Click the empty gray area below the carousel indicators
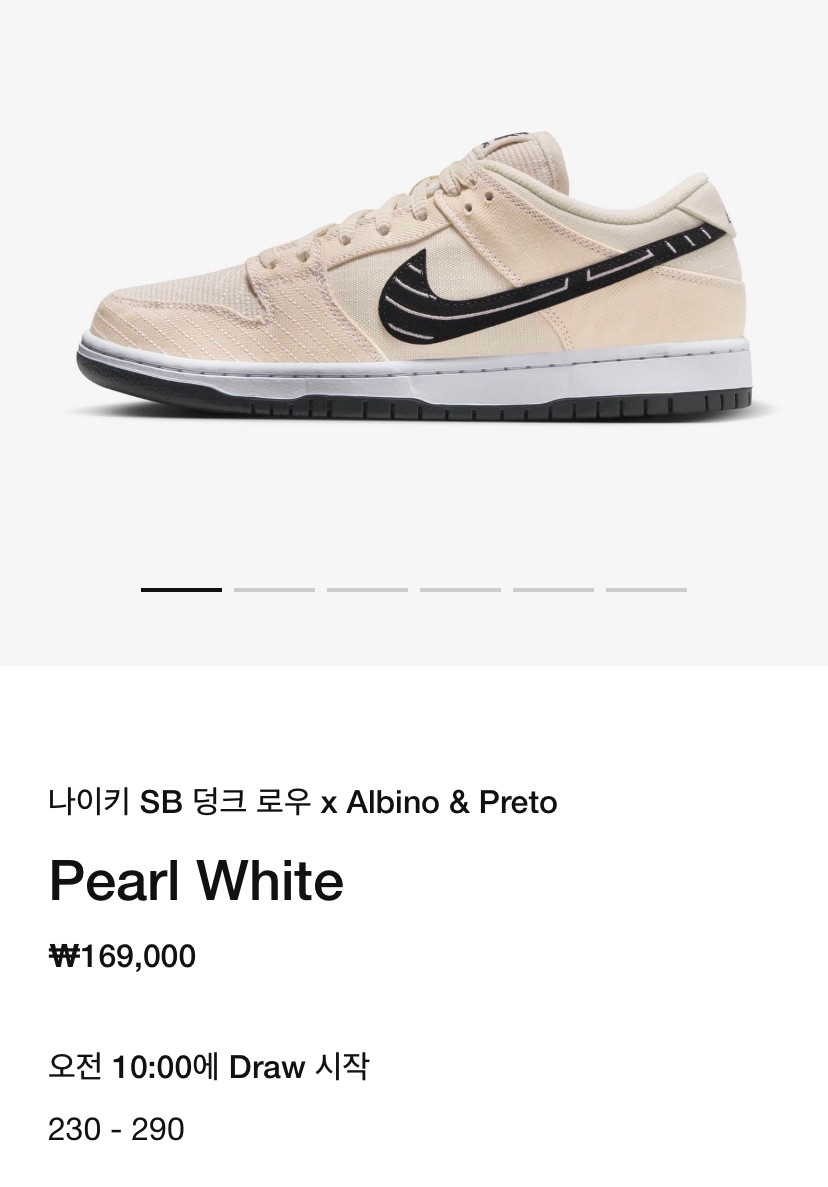Viewport: 828px width, 1187px height. [414, 630]
